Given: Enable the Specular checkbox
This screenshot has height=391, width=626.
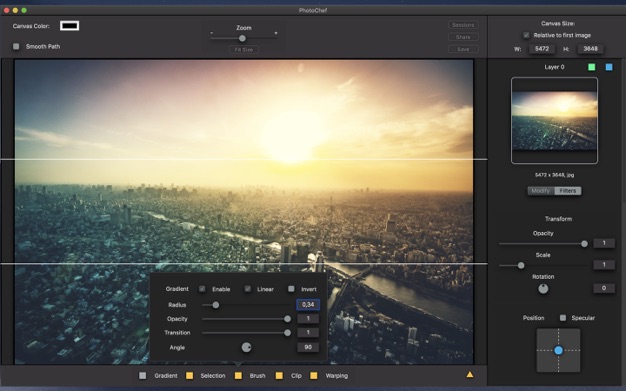Looking at the screenshot, I should click(x=563, y=318).
